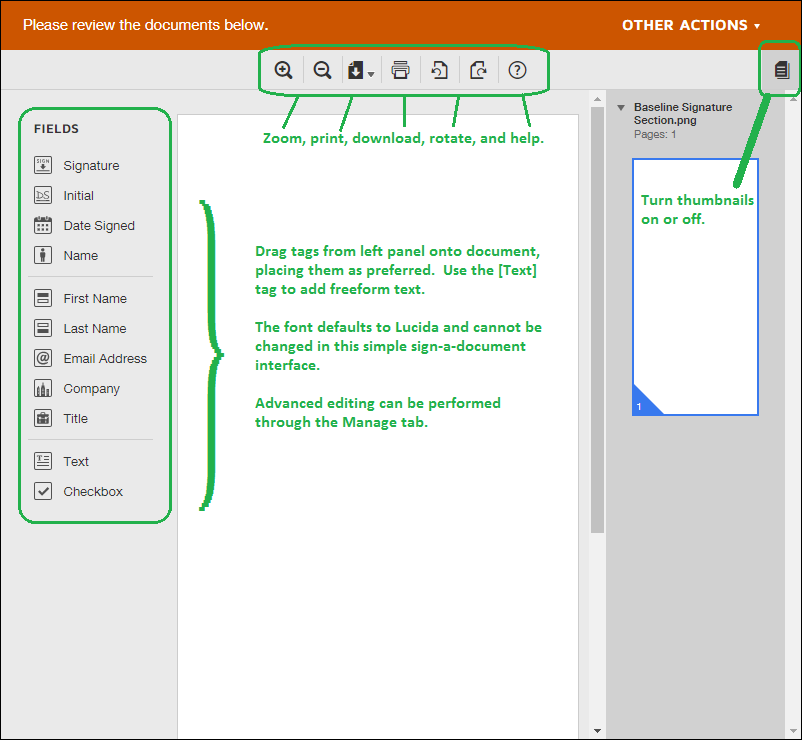This screenshot has height=740, width=802.
Task: Click the Last Name field
Action: point(94,329)
